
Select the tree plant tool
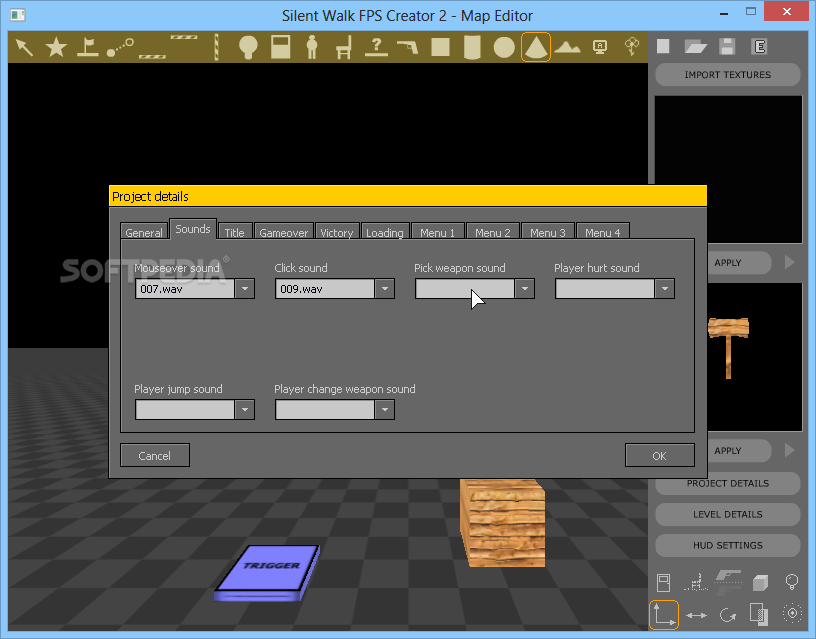pyautogui.click(x=632, y=46)
